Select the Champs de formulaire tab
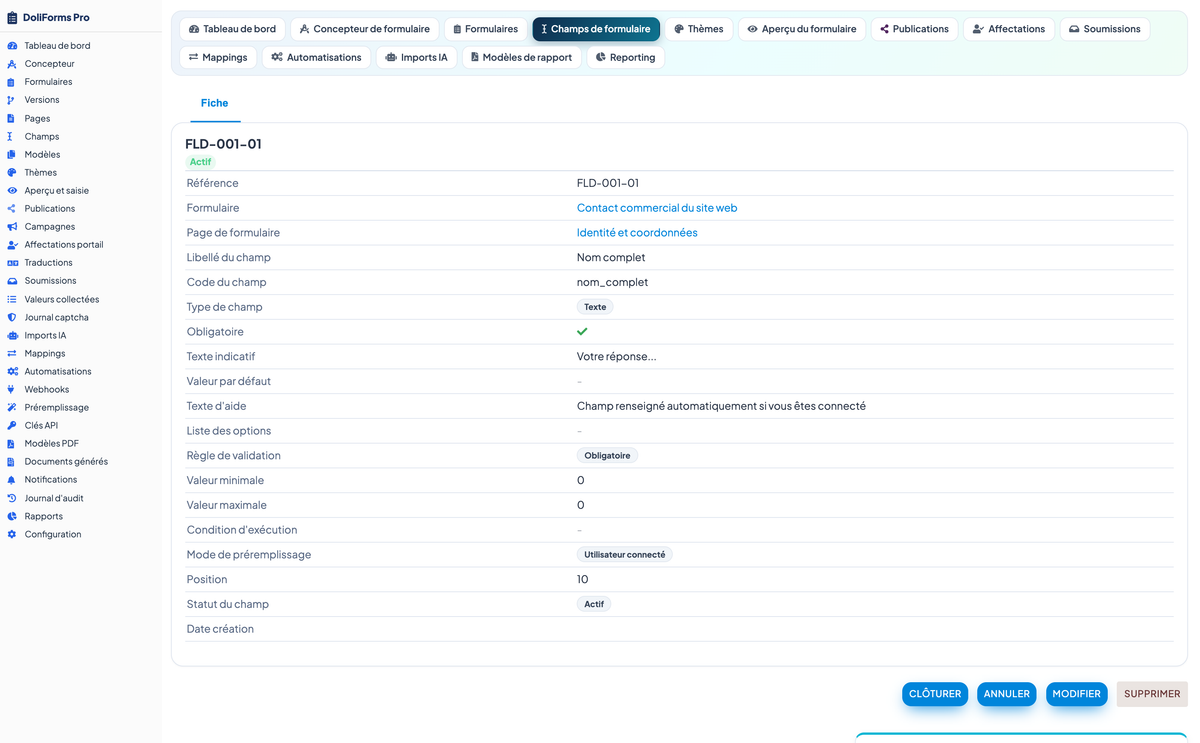 (596, 29)
